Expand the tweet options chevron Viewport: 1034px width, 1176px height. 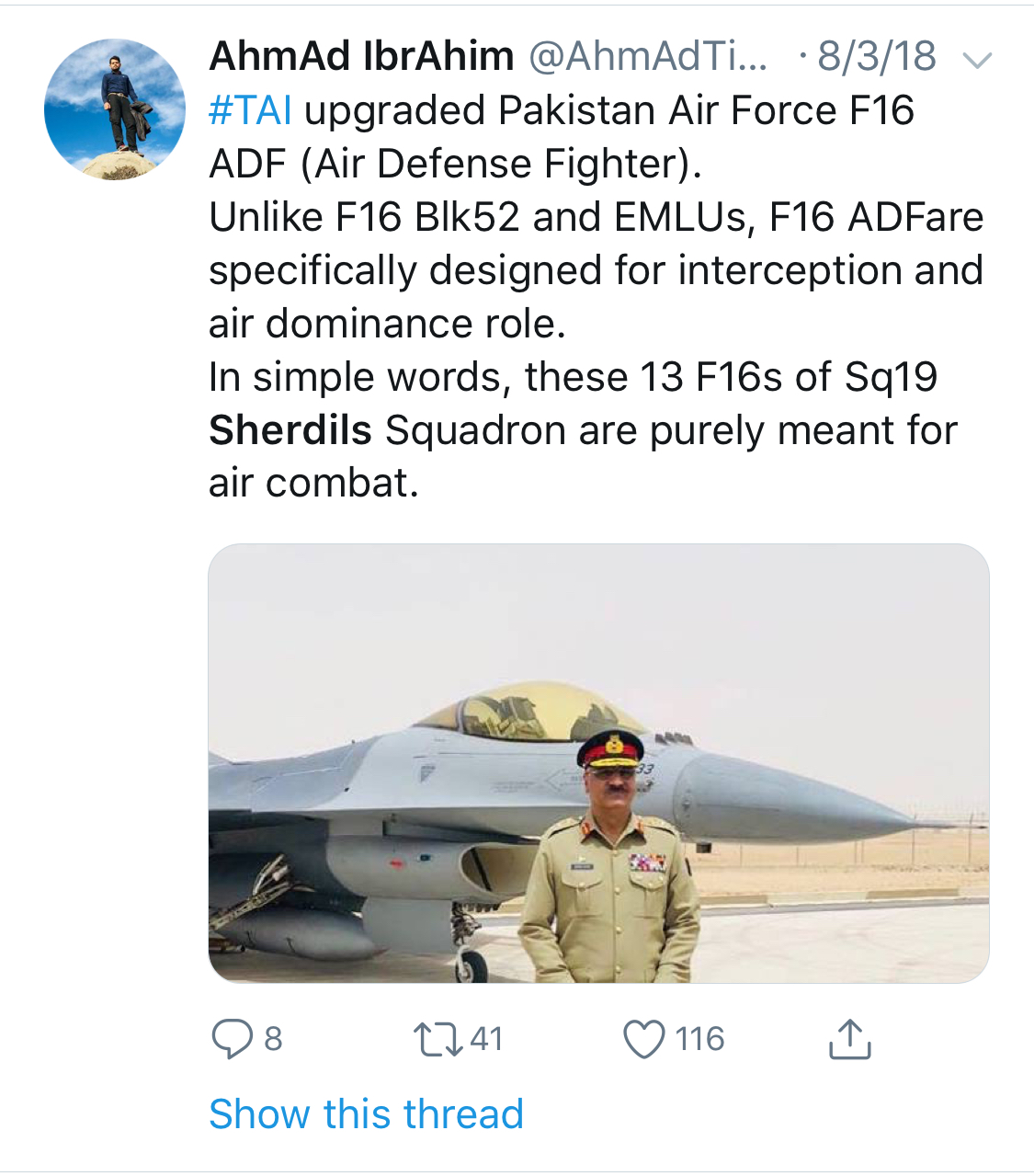(976, 61)
